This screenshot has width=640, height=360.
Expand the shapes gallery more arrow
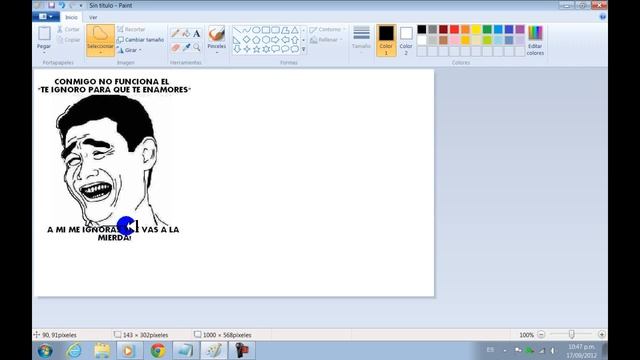coord(303,49)
